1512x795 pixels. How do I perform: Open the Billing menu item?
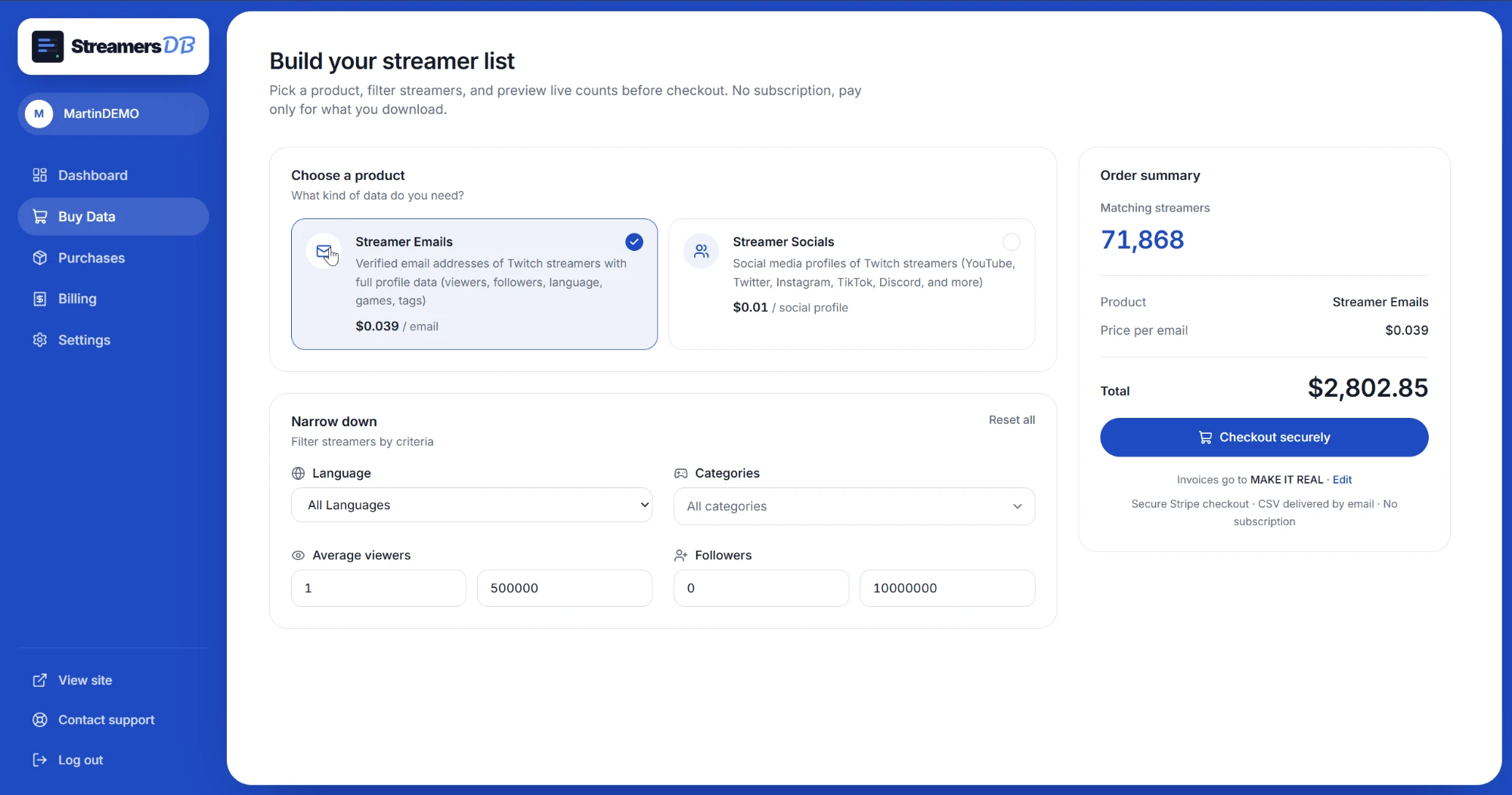(113, 299)
